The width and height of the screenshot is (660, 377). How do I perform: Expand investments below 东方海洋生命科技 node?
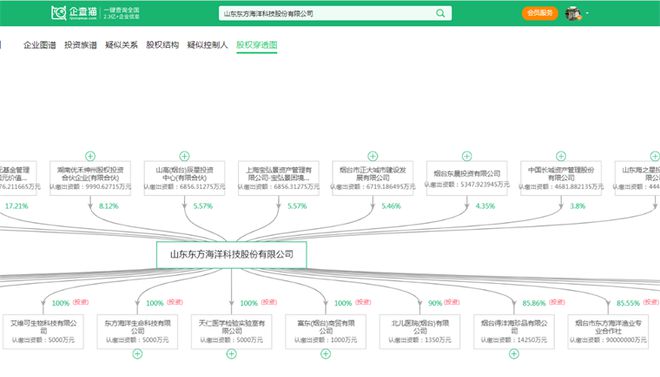click(x=137, y=354)
